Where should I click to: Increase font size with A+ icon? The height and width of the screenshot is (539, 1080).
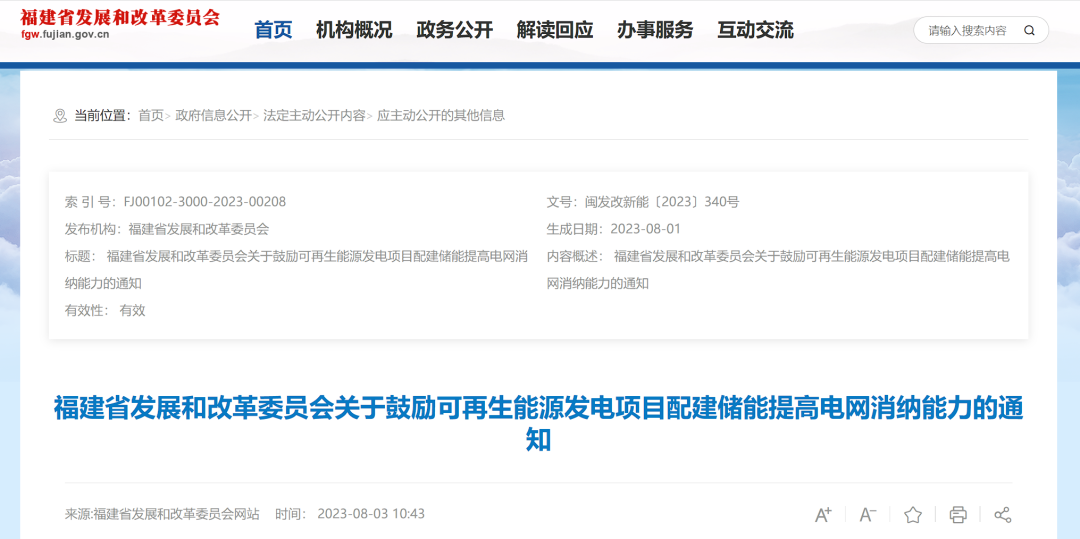[823, 515]
